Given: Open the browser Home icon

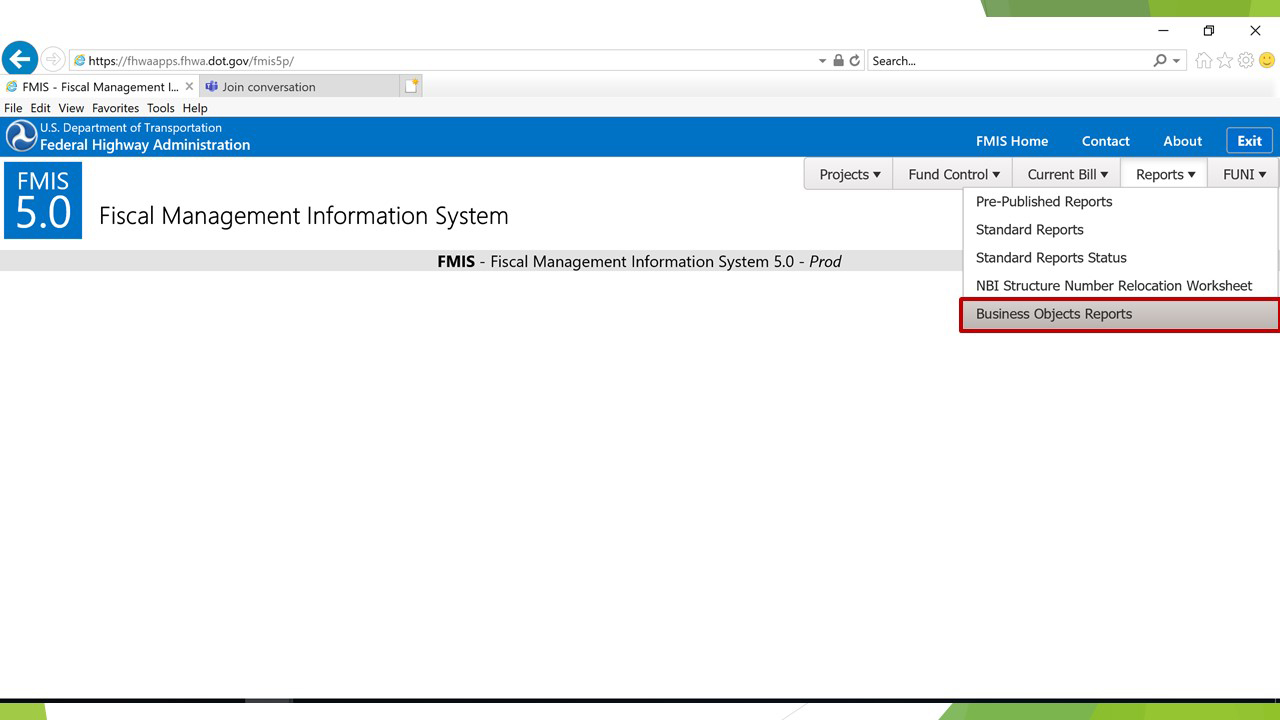Looking at the screenshot, I should [x=1205, y=61].
